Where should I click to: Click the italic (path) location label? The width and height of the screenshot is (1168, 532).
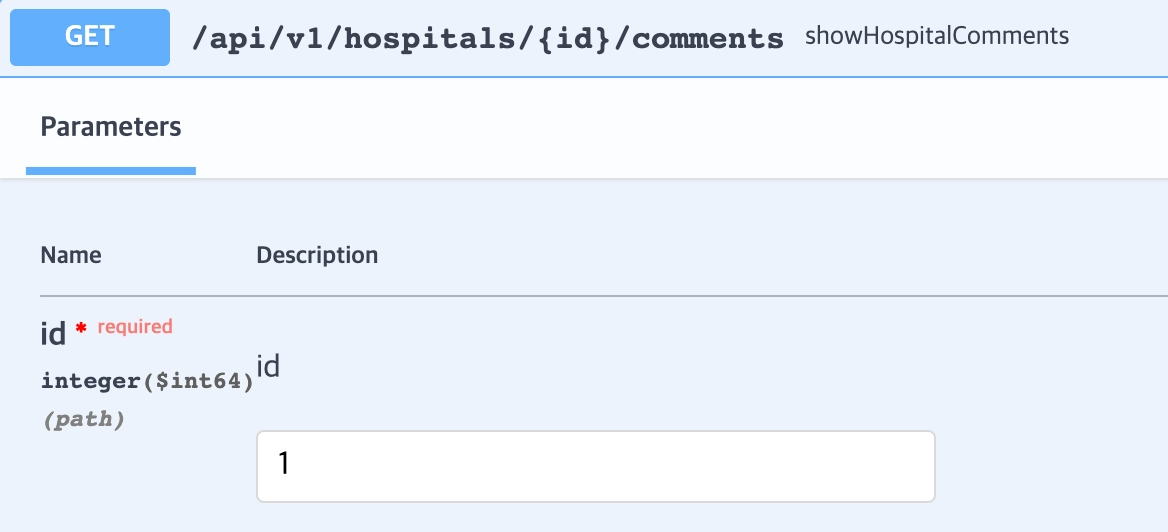point(83,420)
